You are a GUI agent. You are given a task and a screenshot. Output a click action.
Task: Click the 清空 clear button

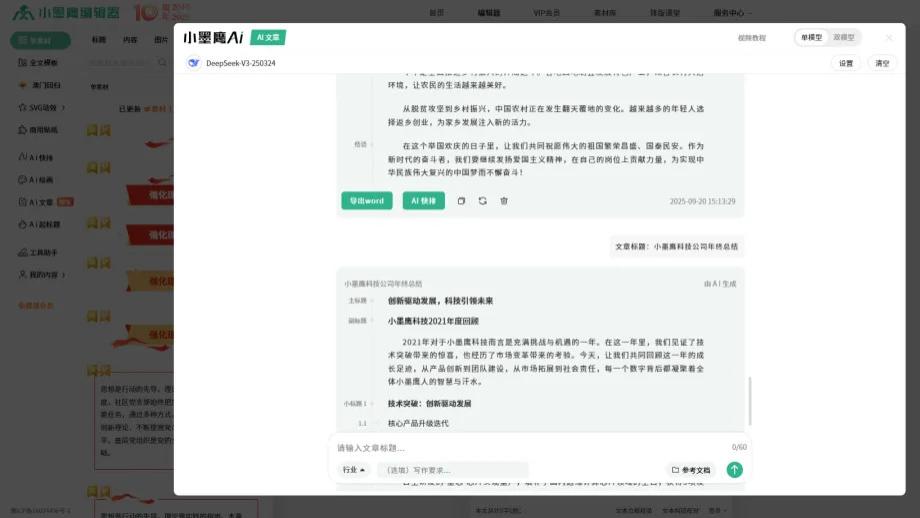pyautogui.click(x=882, y=63)
